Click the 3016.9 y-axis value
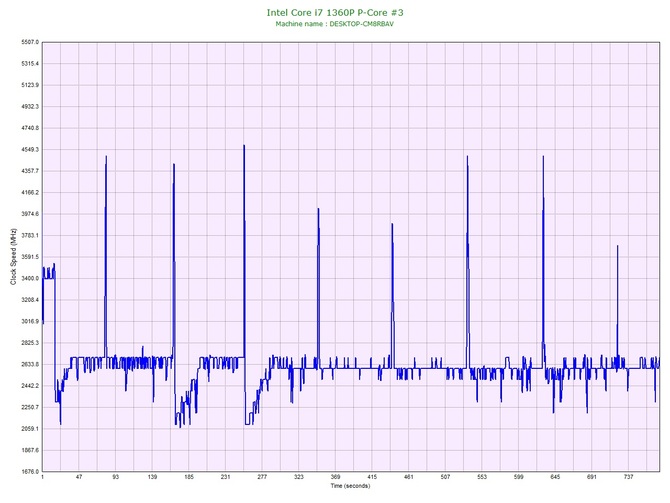 [30, 321]
